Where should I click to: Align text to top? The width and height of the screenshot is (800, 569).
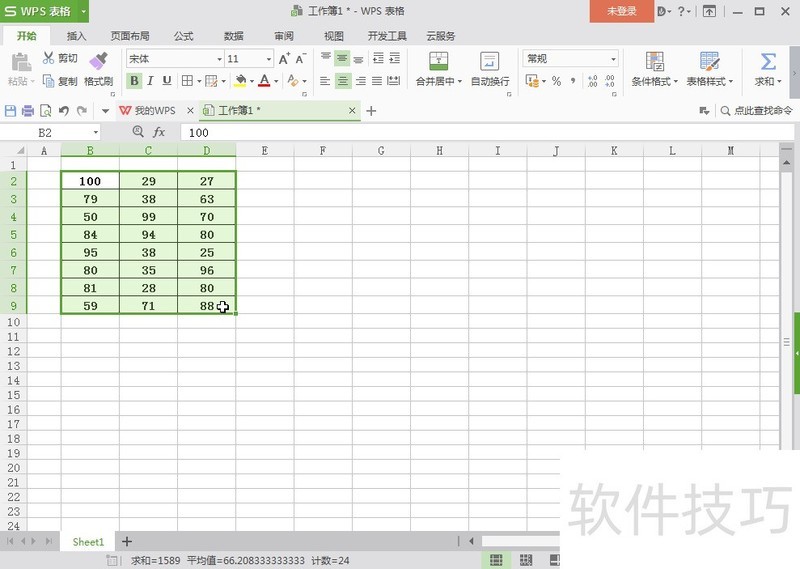coord(326,58)
